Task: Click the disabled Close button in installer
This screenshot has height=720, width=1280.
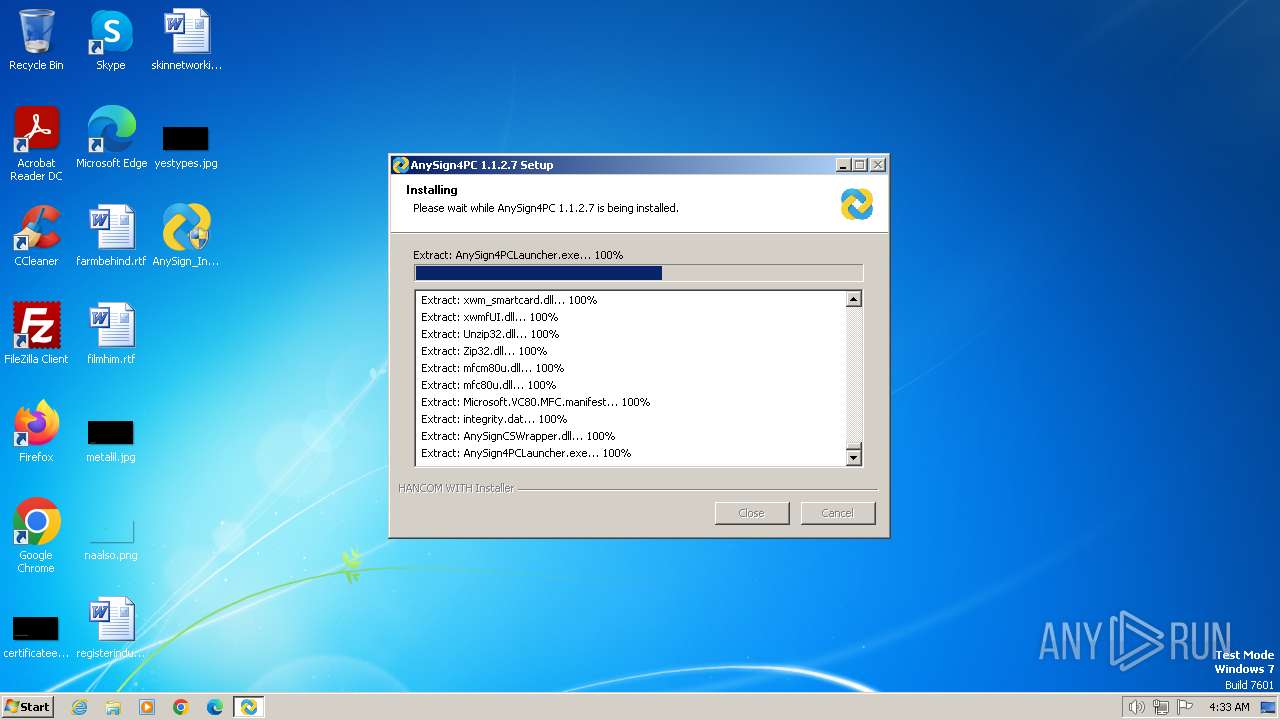Action: (751, 513)
